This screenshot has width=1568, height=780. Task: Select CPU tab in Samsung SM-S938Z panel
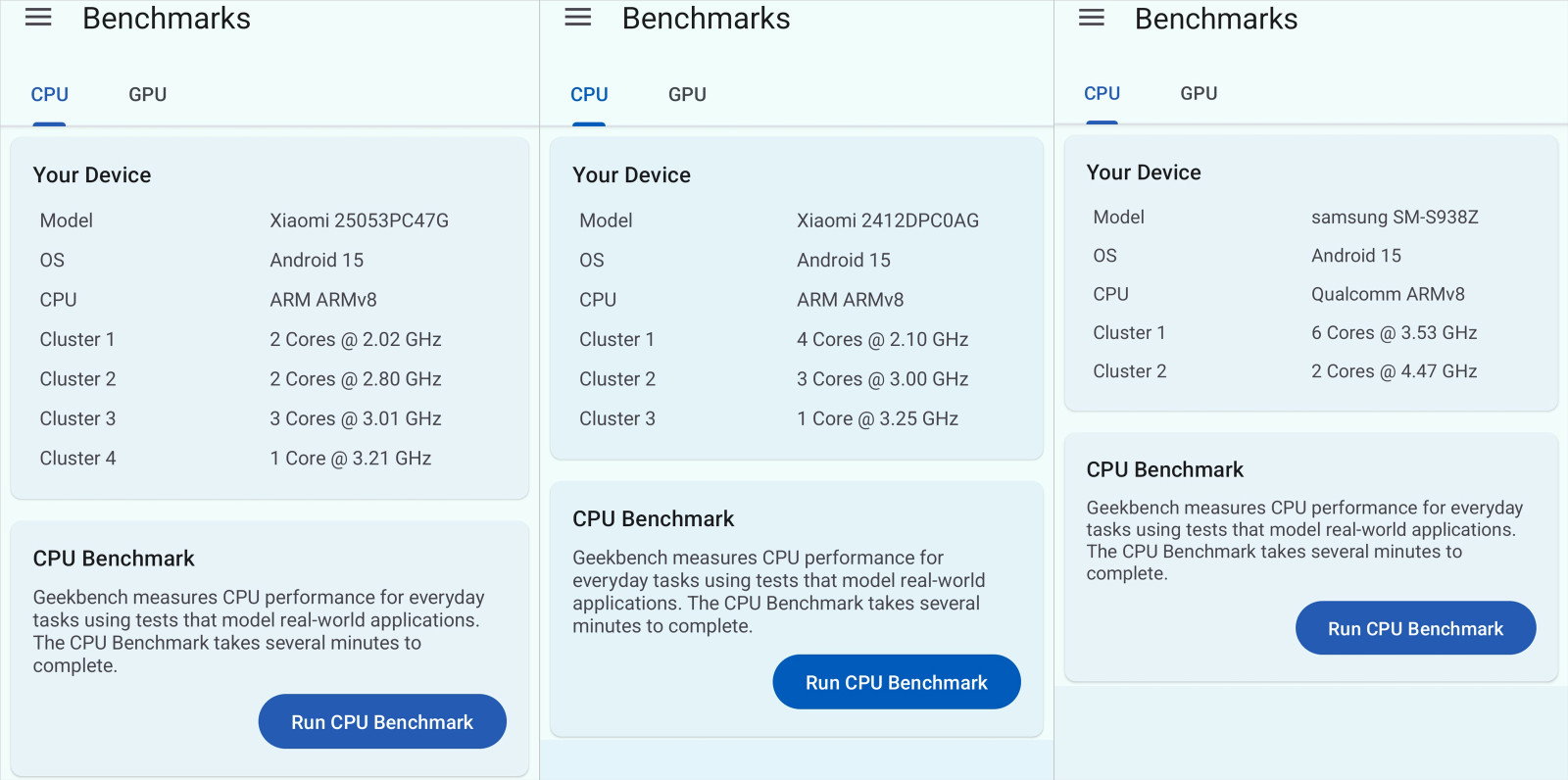(1102, 94)
